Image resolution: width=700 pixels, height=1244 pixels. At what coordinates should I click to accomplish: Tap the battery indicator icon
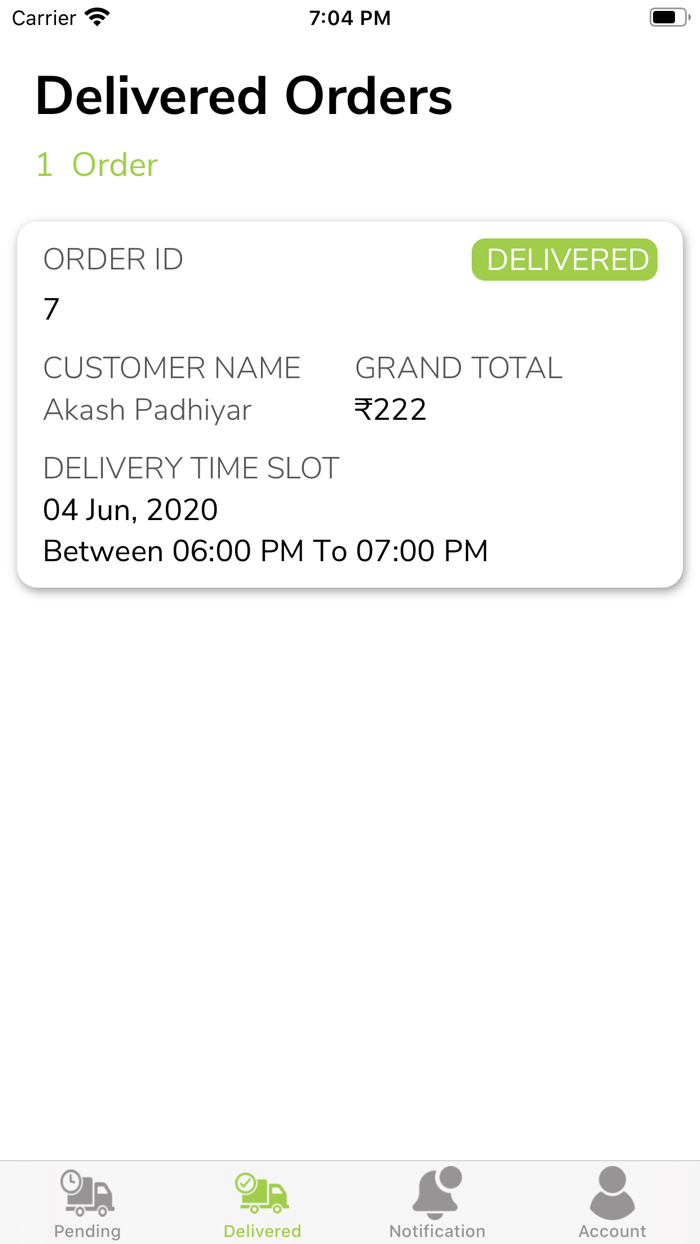(x=665, y=16)
